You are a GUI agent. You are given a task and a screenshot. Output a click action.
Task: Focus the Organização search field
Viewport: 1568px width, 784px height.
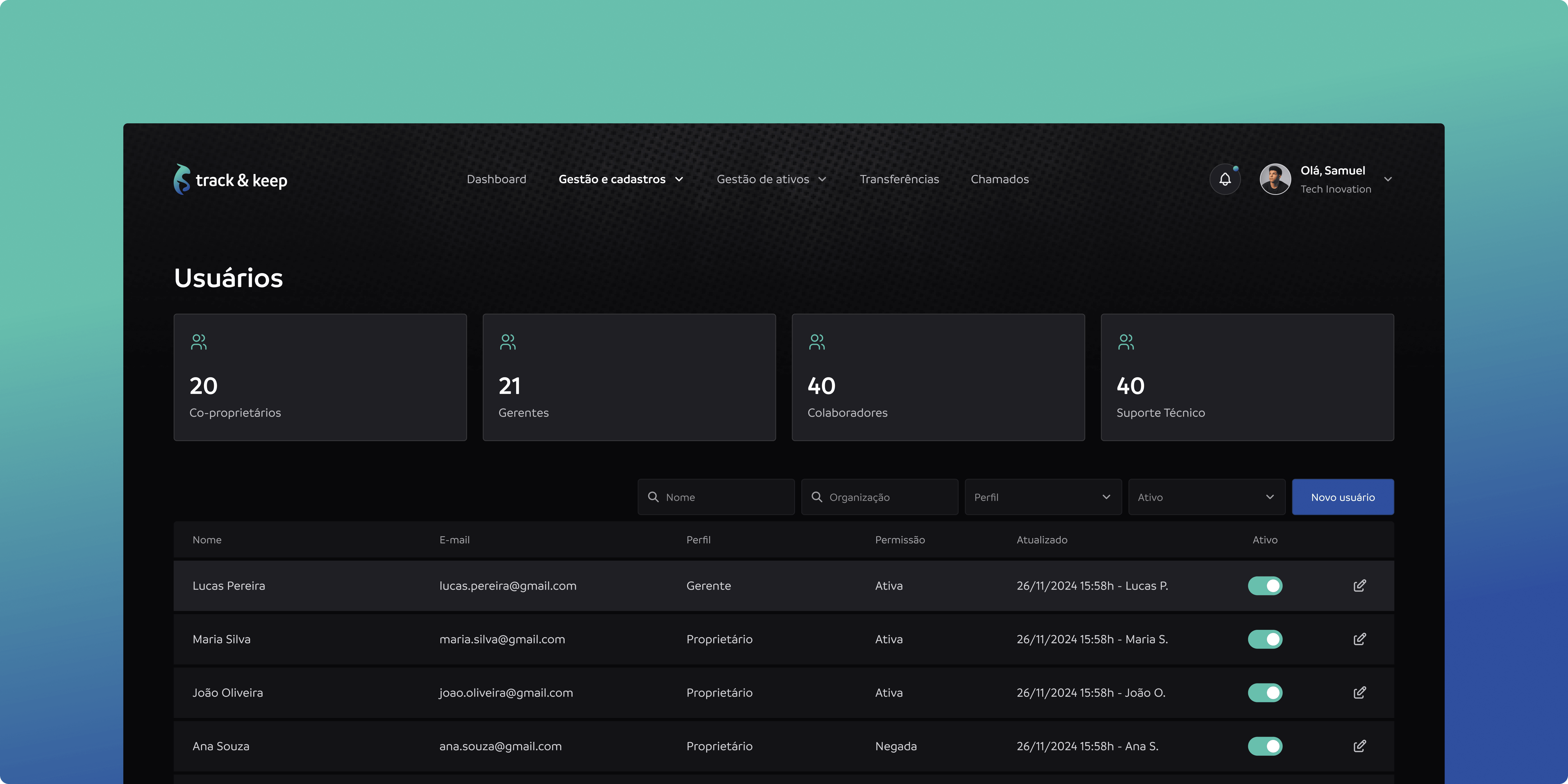coord(880,497)
